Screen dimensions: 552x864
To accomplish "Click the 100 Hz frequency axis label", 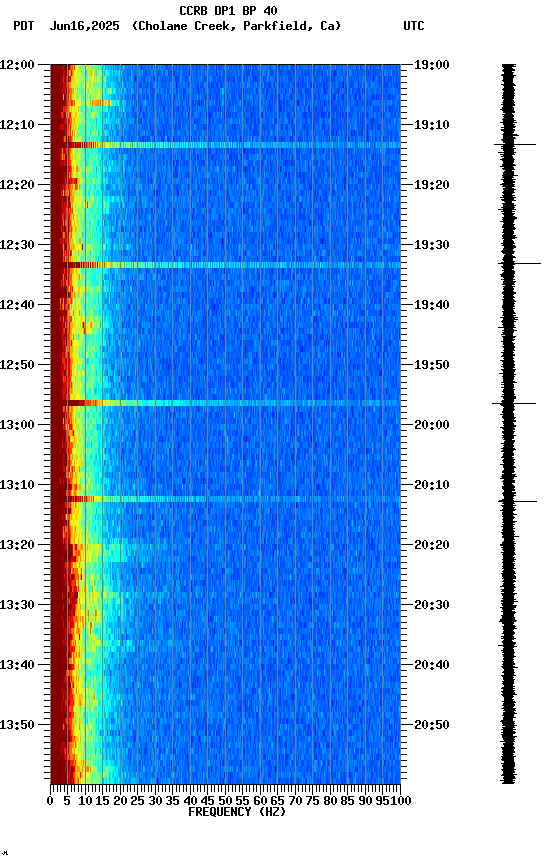I will coord(402,801).
